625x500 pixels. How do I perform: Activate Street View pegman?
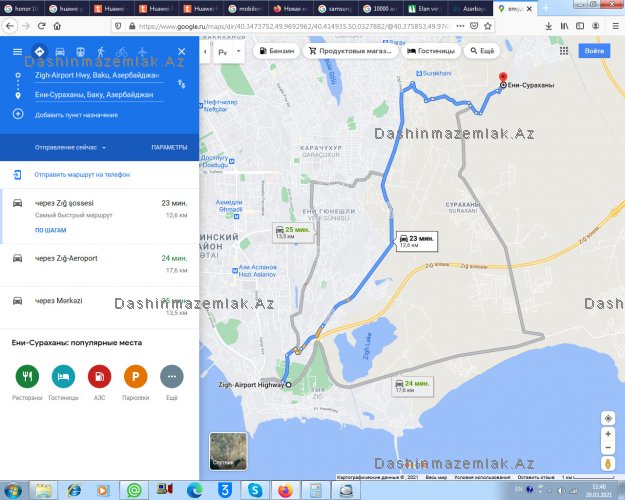608,464
